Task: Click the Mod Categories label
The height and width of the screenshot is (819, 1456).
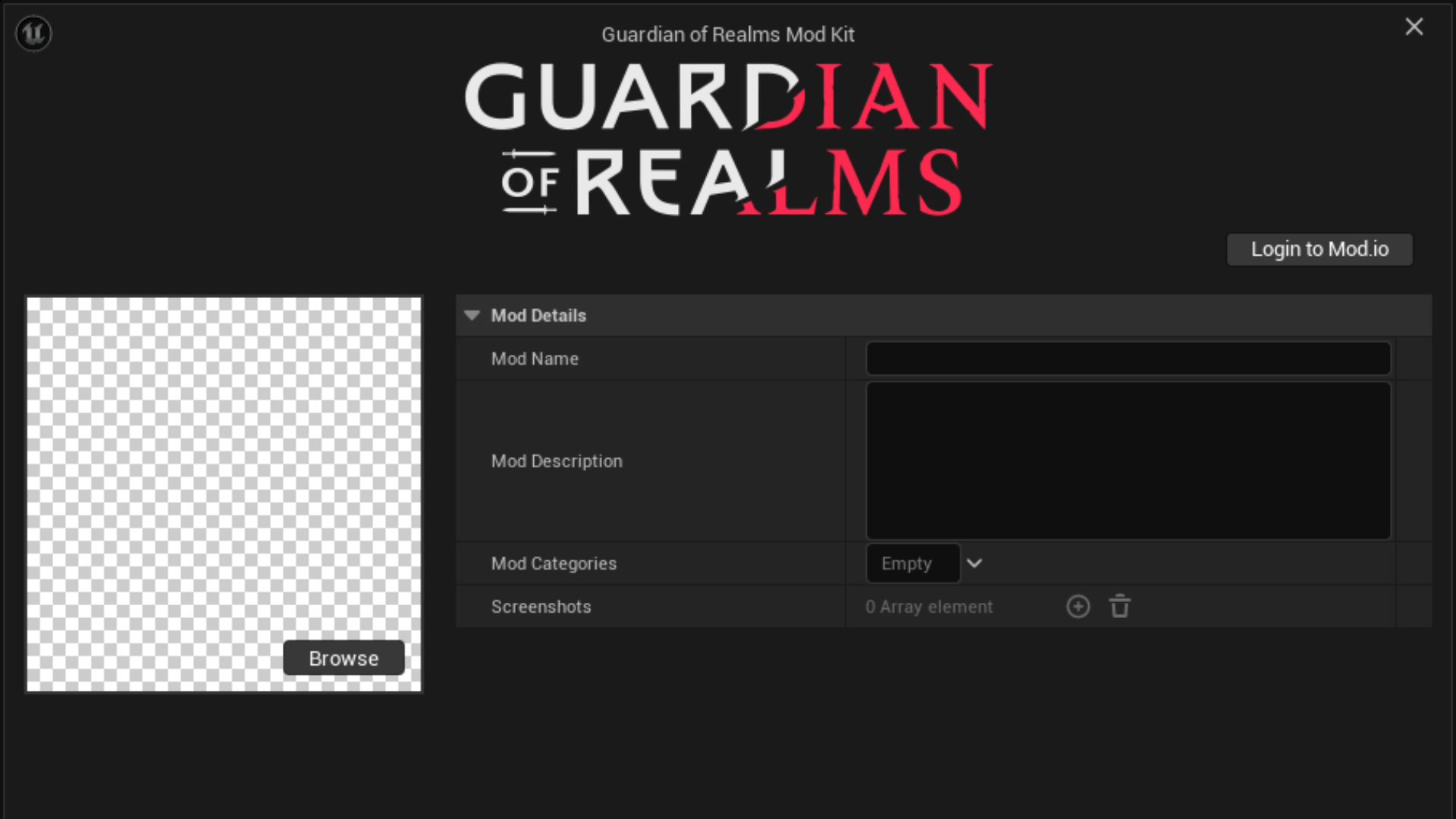Action: pos(554,563)
